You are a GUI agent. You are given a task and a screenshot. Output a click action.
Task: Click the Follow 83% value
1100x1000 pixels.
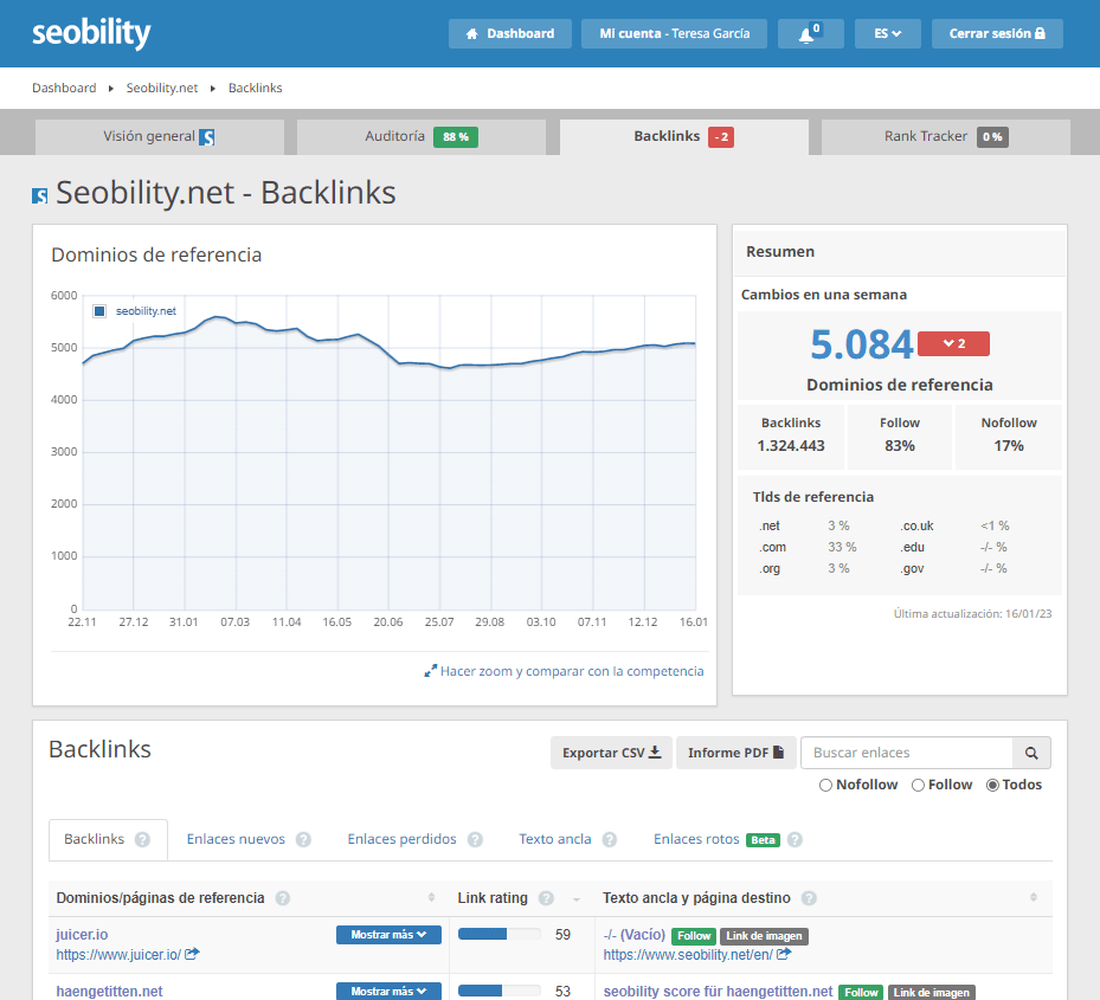tap(899, 446)
